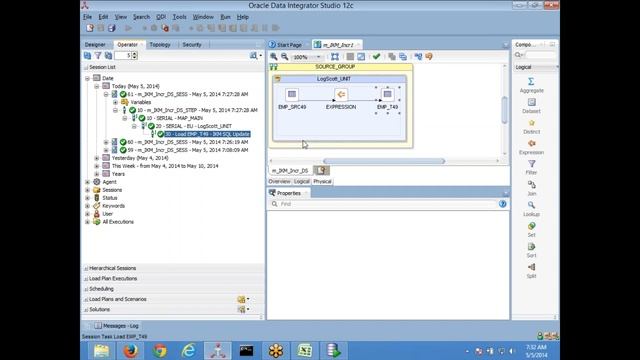Switch to the Designer tab
The image size is (640, 360).
(95, 44)
